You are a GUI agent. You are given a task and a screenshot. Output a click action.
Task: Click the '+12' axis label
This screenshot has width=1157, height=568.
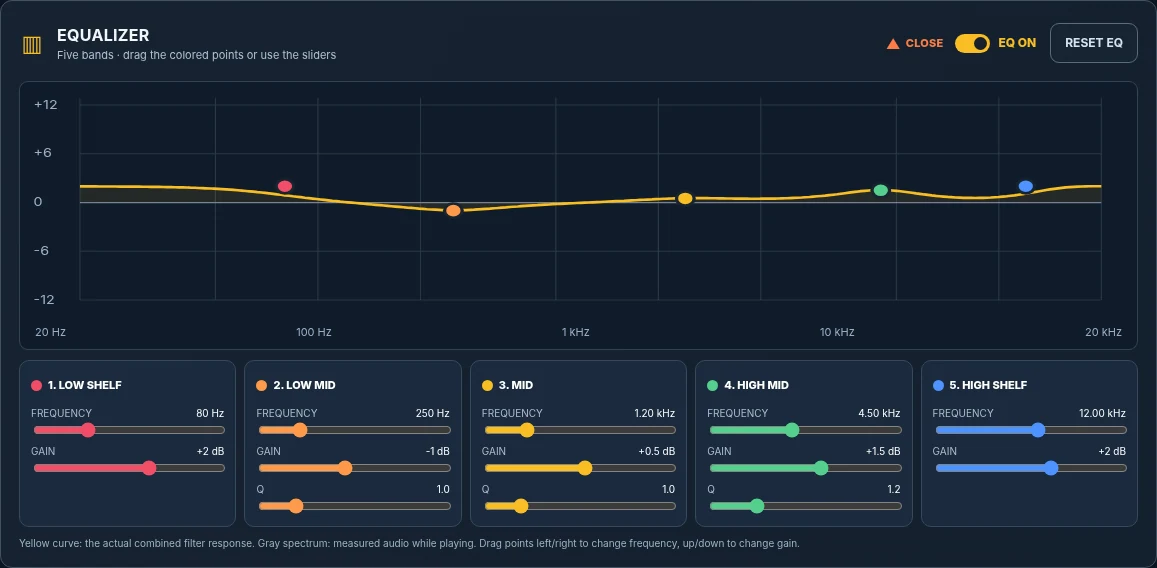[46, 105]
